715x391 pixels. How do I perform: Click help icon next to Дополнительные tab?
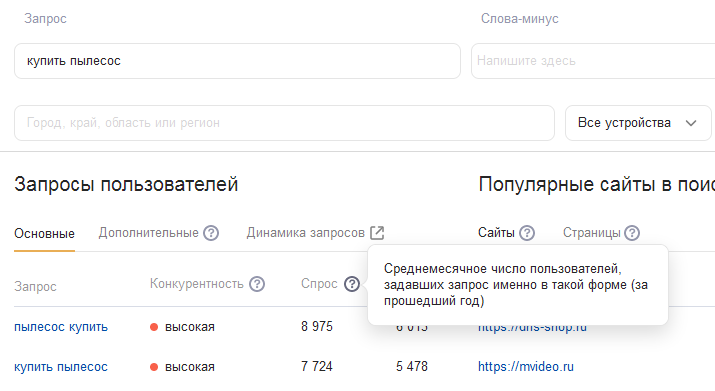point(211,233)
